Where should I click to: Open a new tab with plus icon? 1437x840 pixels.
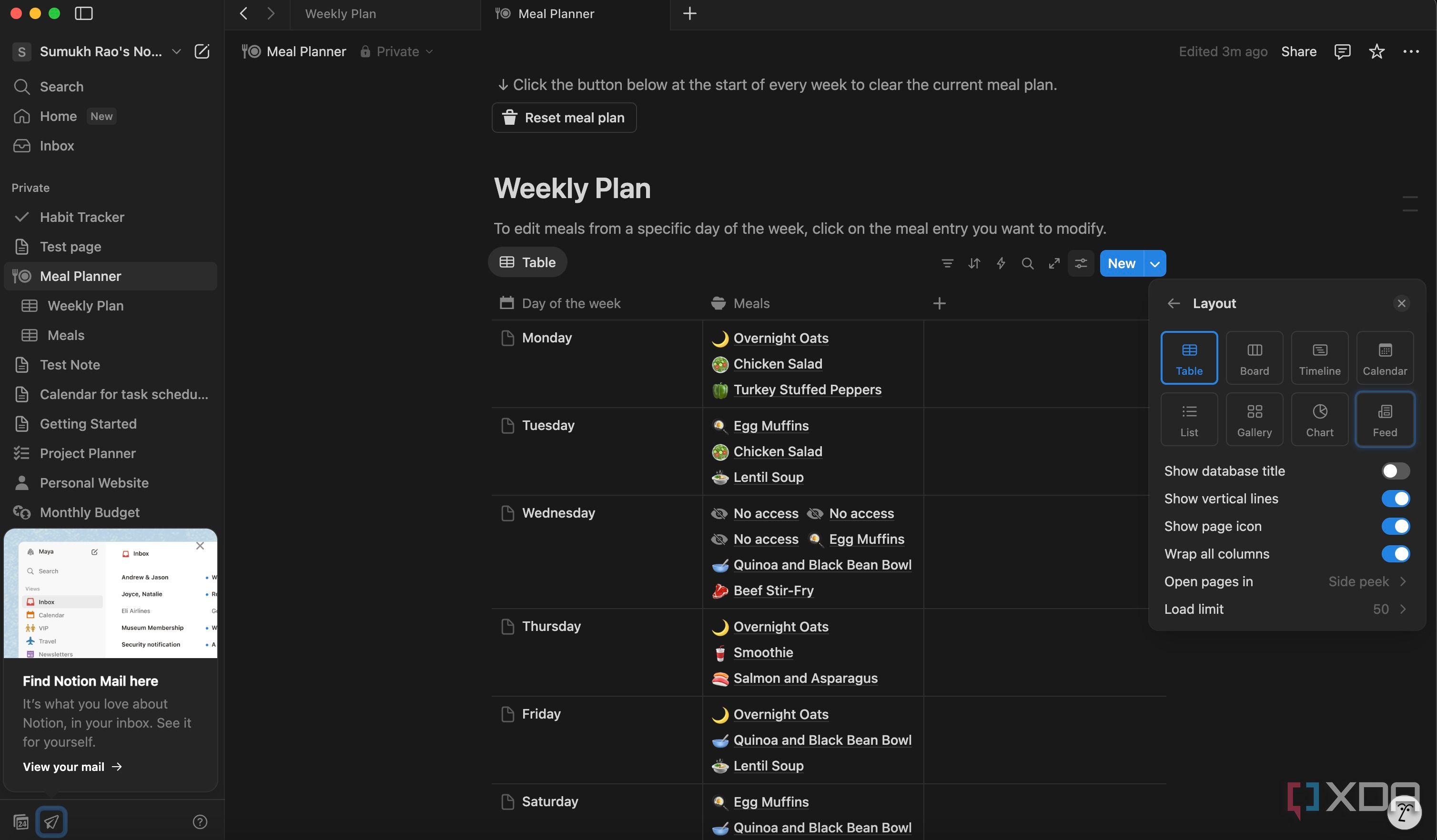pyautogui.click(x=689, y=13)
